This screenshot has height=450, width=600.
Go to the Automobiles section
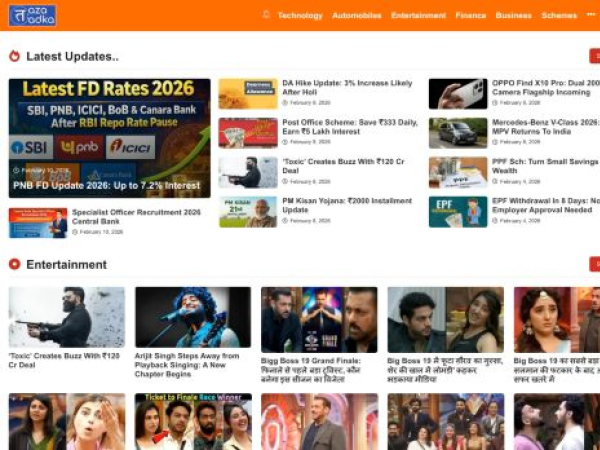pos(356,16)
